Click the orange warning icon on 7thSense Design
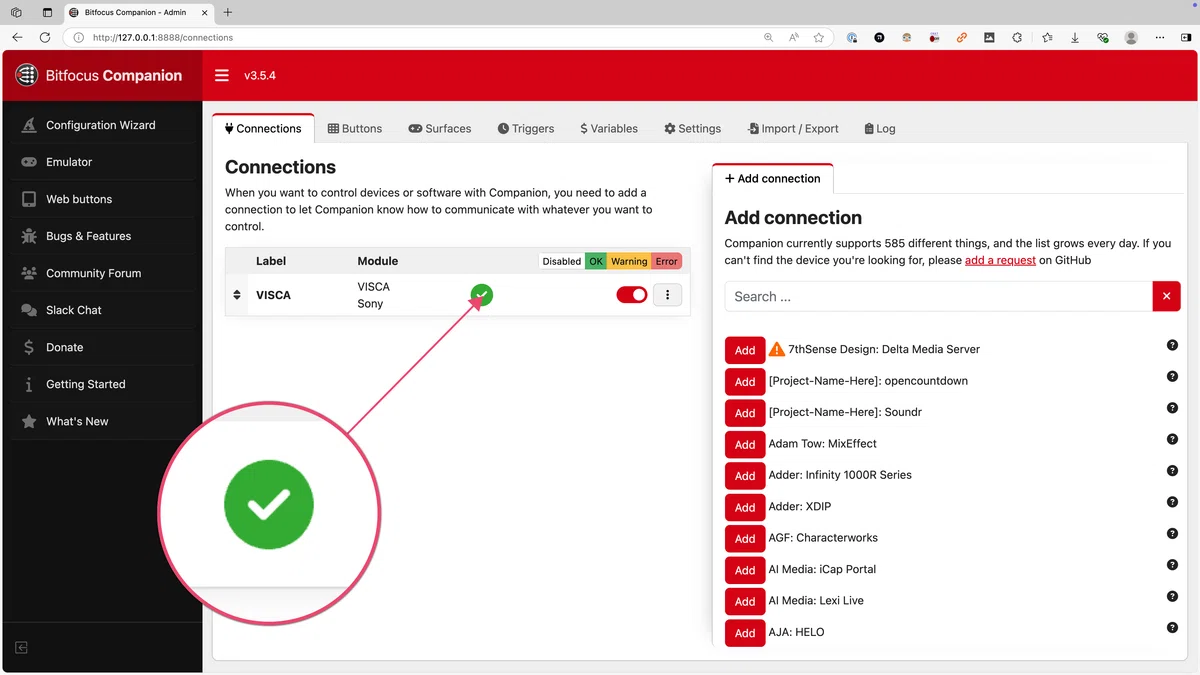Image resolution: width=1200 pixels, height=675 pixels. [777, 349]
